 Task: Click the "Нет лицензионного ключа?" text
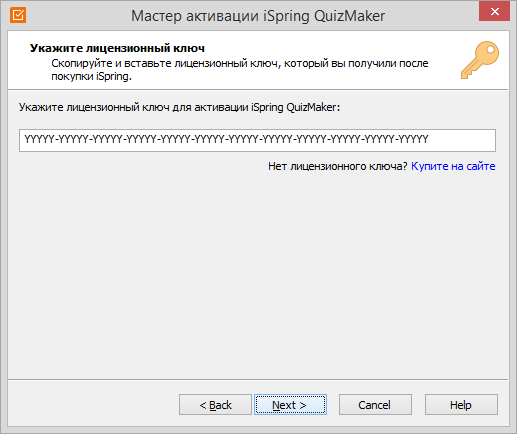(x=338, y=166)
